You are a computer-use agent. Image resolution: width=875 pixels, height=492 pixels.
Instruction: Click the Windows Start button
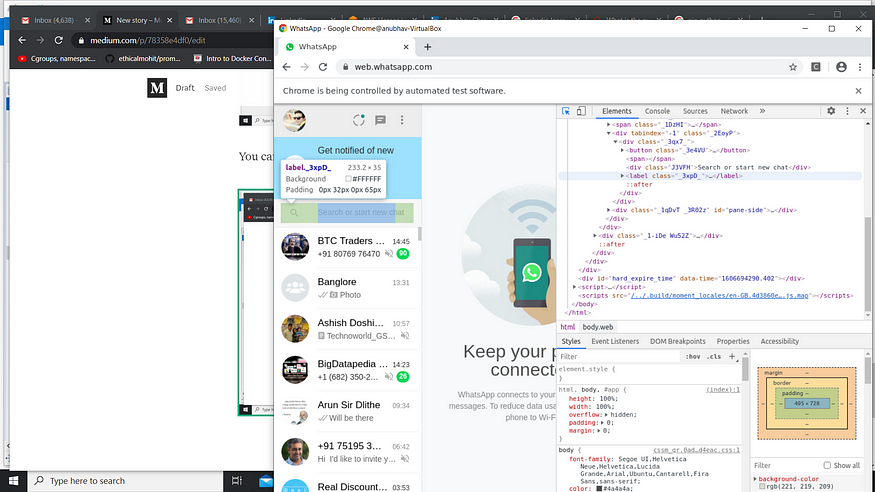pyautogui.click(x=13, y=481)
